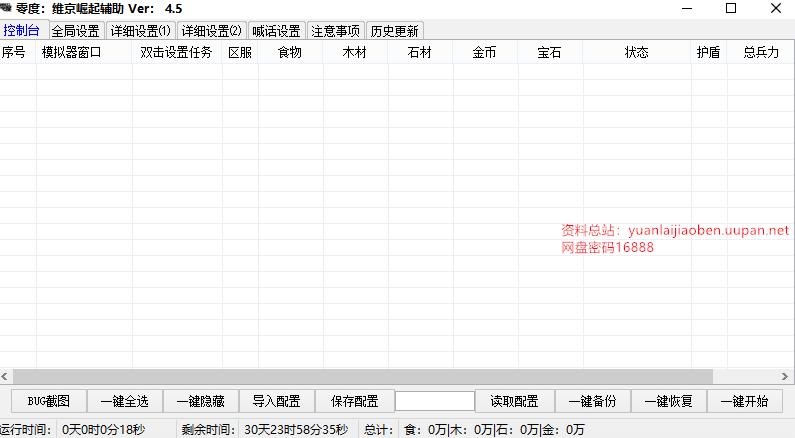
Task: Click the 双击设置任务 column header
Action: coord(177,52)
